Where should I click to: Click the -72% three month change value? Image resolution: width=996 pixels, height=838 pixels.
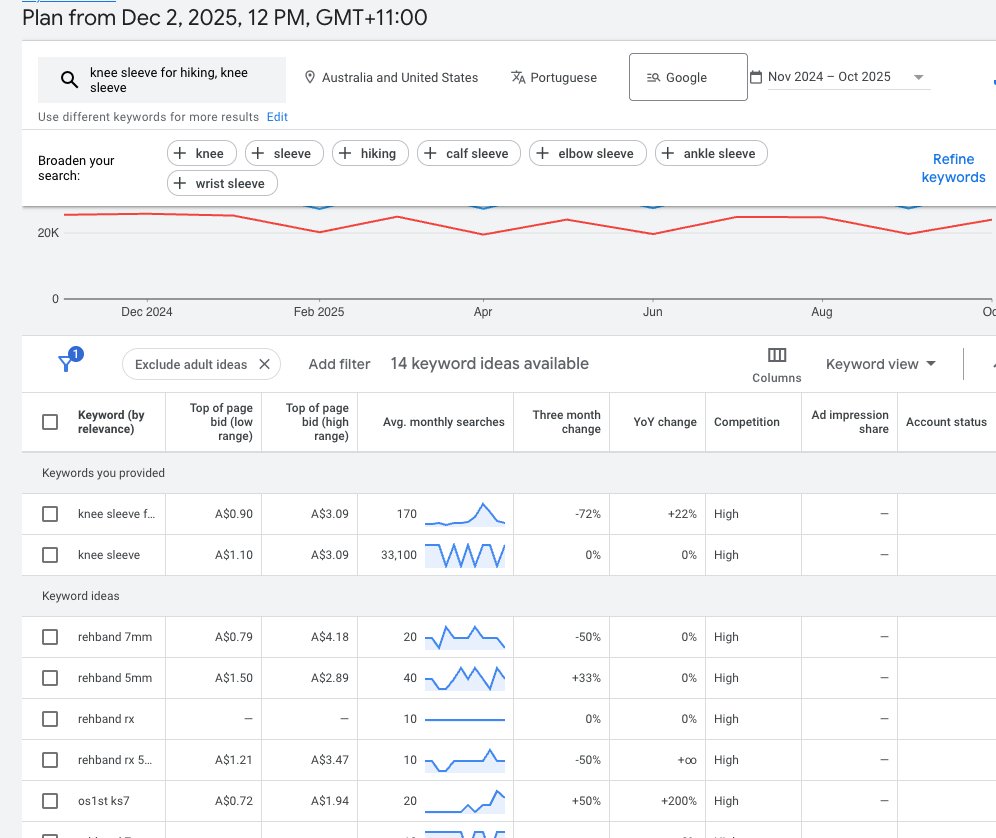coord(588,514)
